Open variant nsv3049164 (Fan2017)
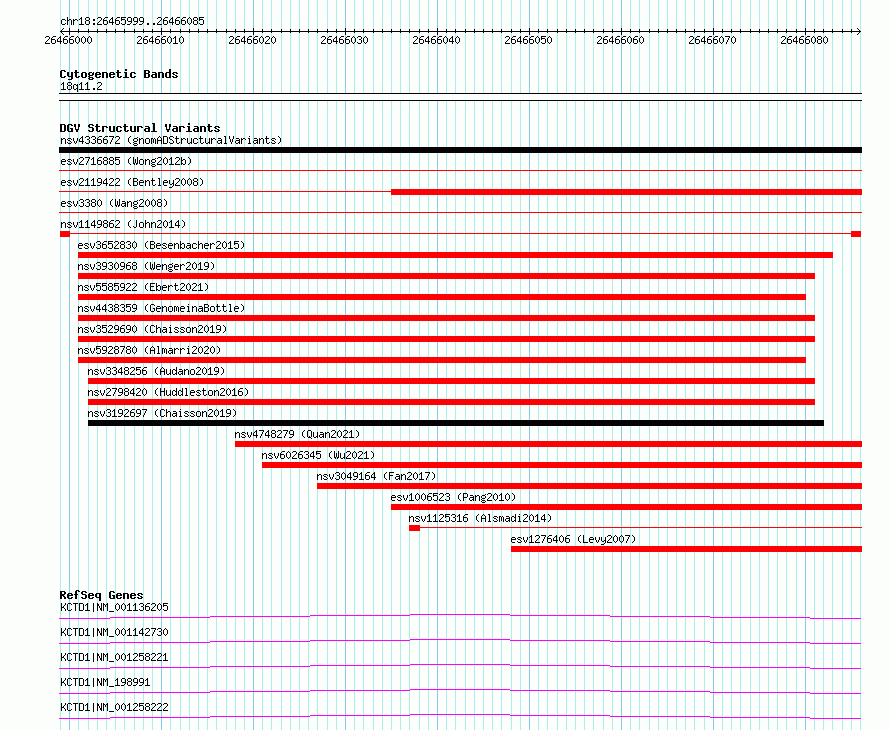The height and width of the screenshot is (730, 890). [376, 476]
